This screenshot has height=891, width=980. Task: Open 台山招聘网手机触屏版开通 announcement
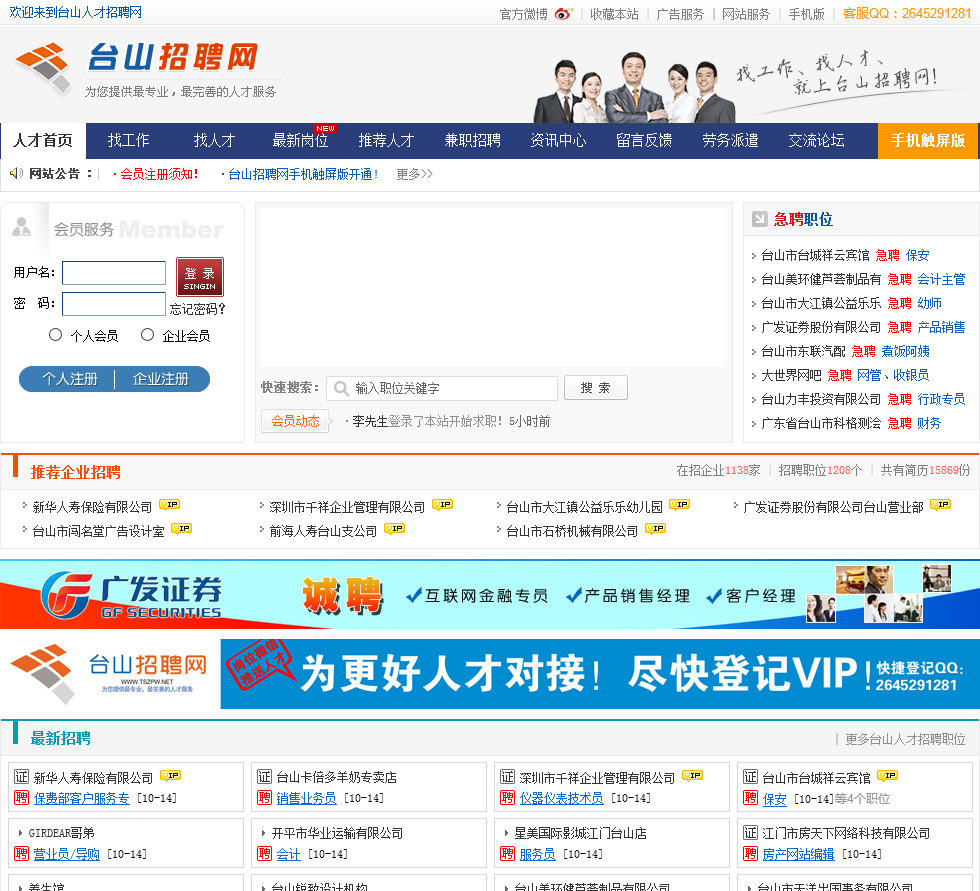[303, 174]
